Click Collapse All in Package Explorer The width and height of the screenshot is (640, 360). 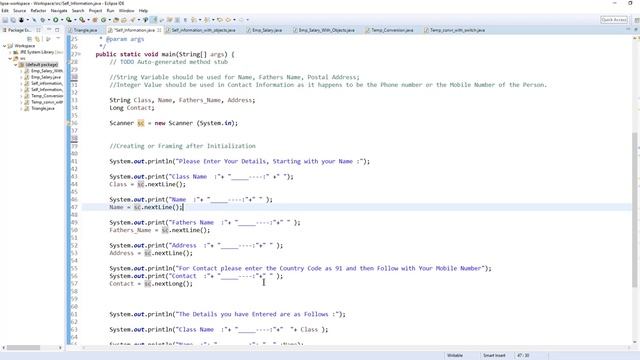coord(29,39)
